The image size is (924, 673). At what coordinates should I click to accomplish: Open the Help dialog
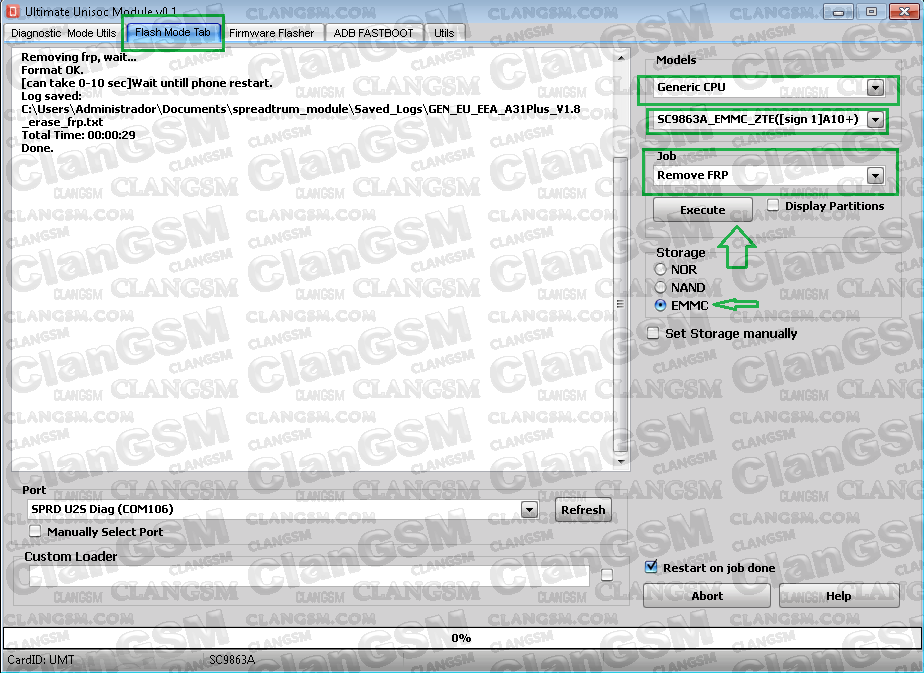point(839,595)
